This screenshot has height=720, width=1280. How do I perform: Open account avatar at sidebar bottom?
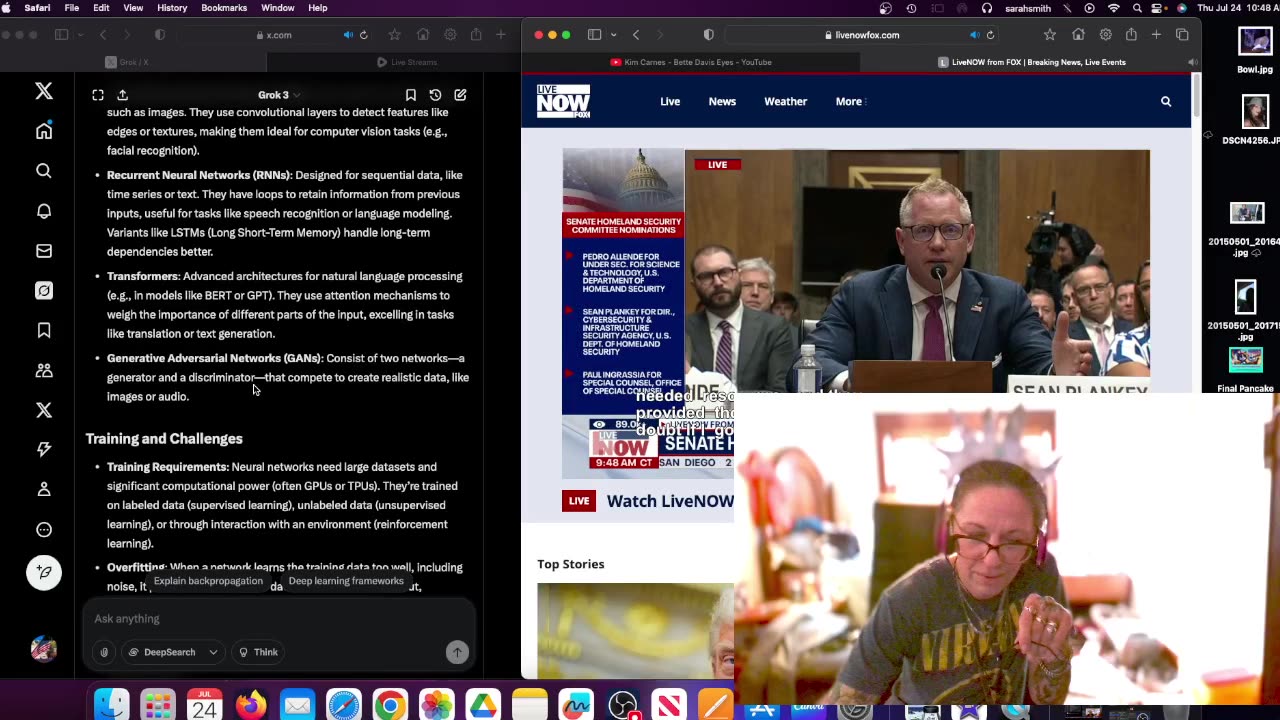coord(44,648)
